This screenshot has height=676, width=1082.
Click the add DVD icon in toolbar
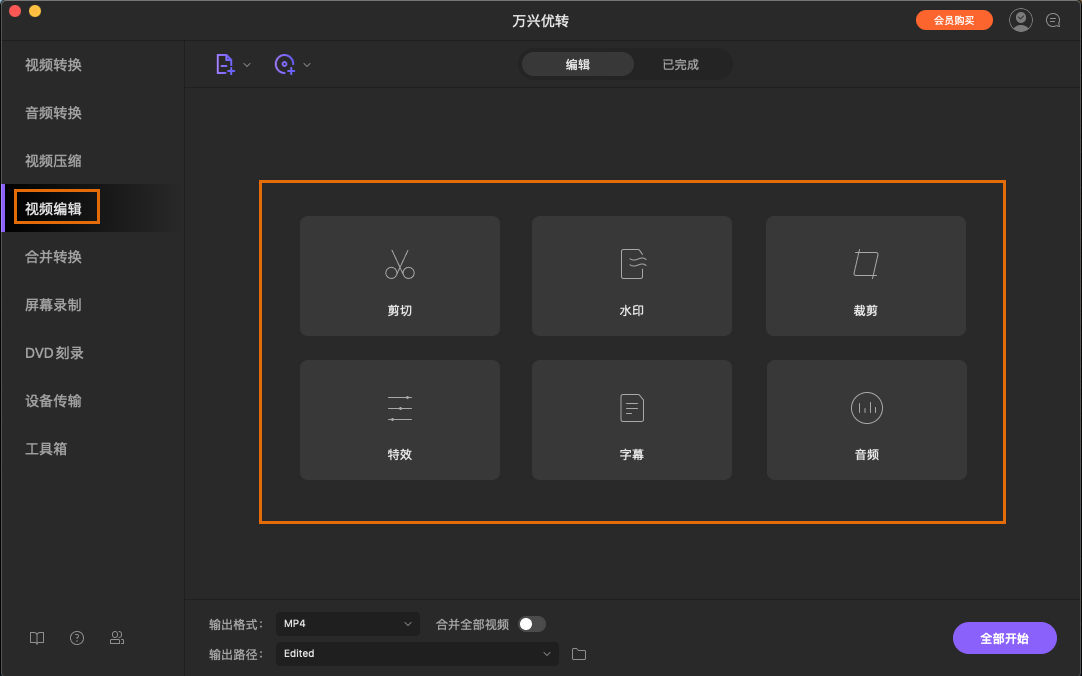[x=285, y=64]
